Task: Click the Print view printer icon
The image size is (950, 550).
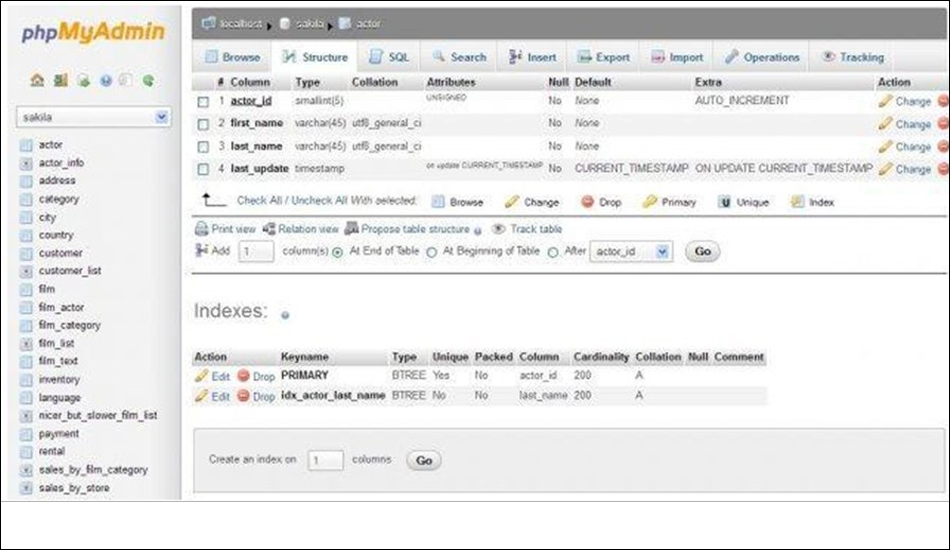Action: click(x=202, y=229)
